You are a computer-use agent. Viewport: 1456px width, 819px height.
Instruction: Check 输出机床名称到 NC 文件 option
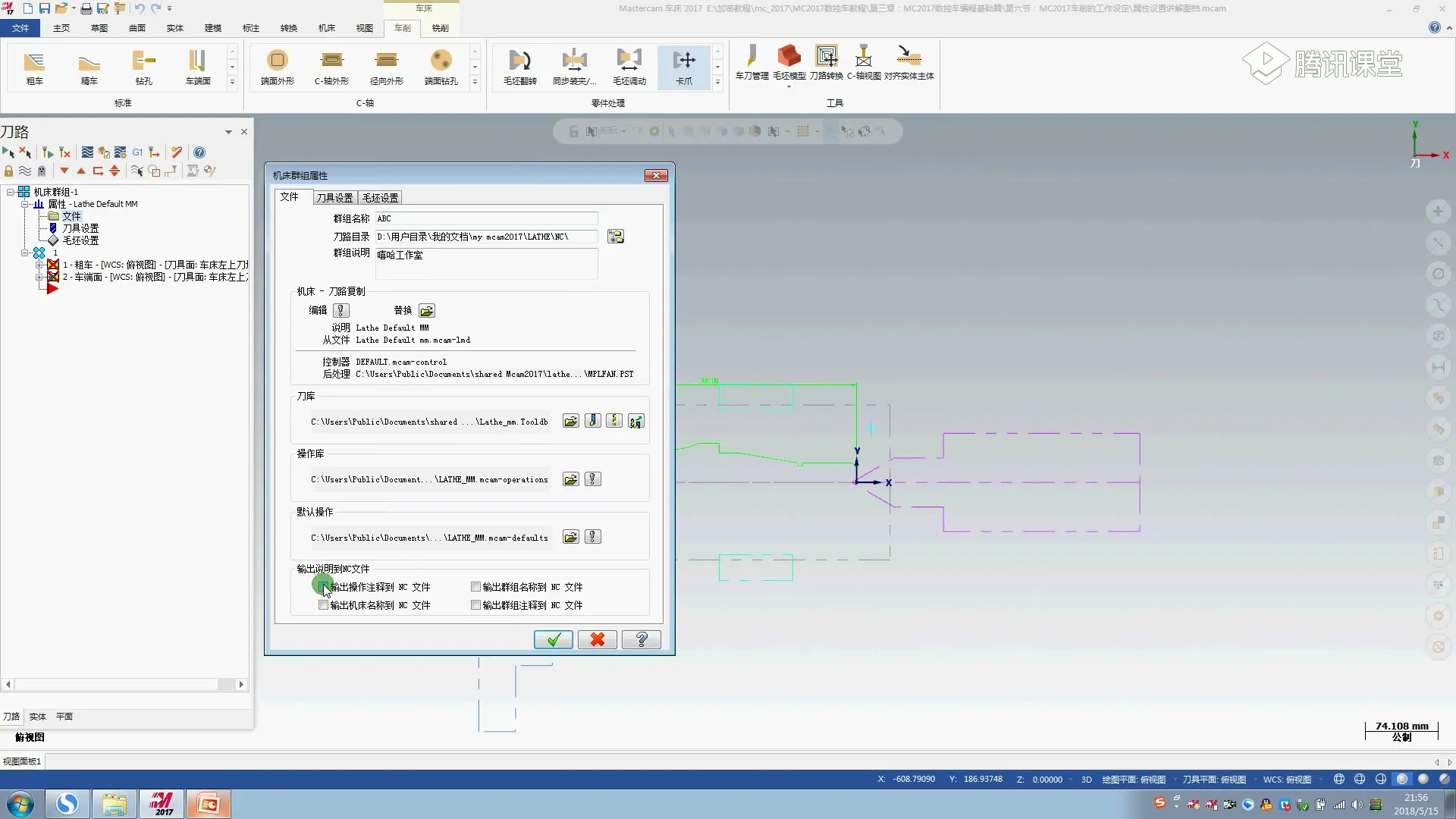pyautogui.click(x=324, y=605)
